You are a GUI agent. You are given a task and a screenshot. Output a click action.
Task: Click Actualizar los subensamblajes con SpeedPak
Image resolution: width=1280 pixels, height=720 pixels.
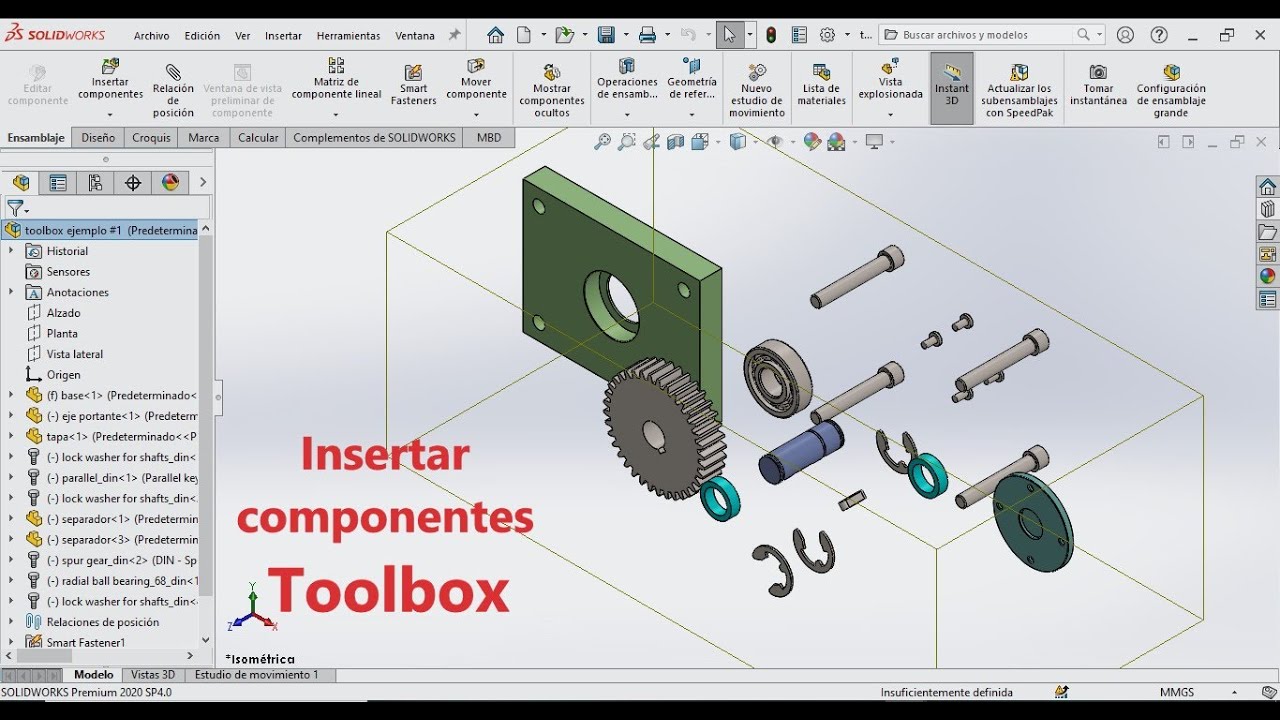click(x=1019, y=91)
